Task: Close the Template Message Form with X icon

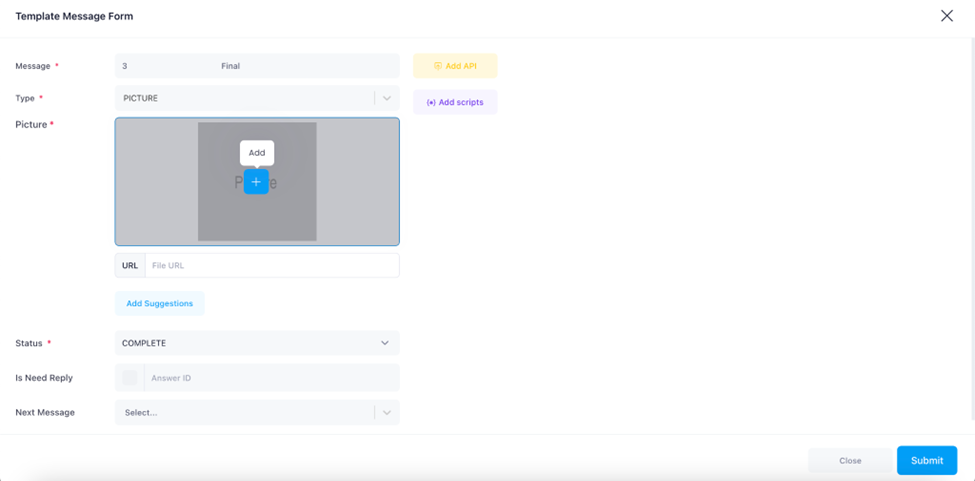Action: pos(946,16)
